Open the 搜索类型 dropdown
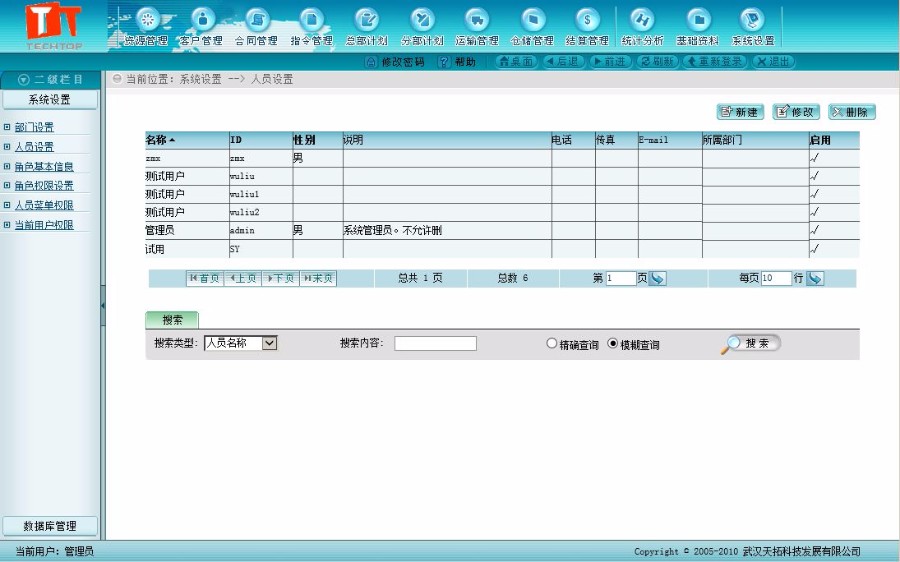 (240, 343)
